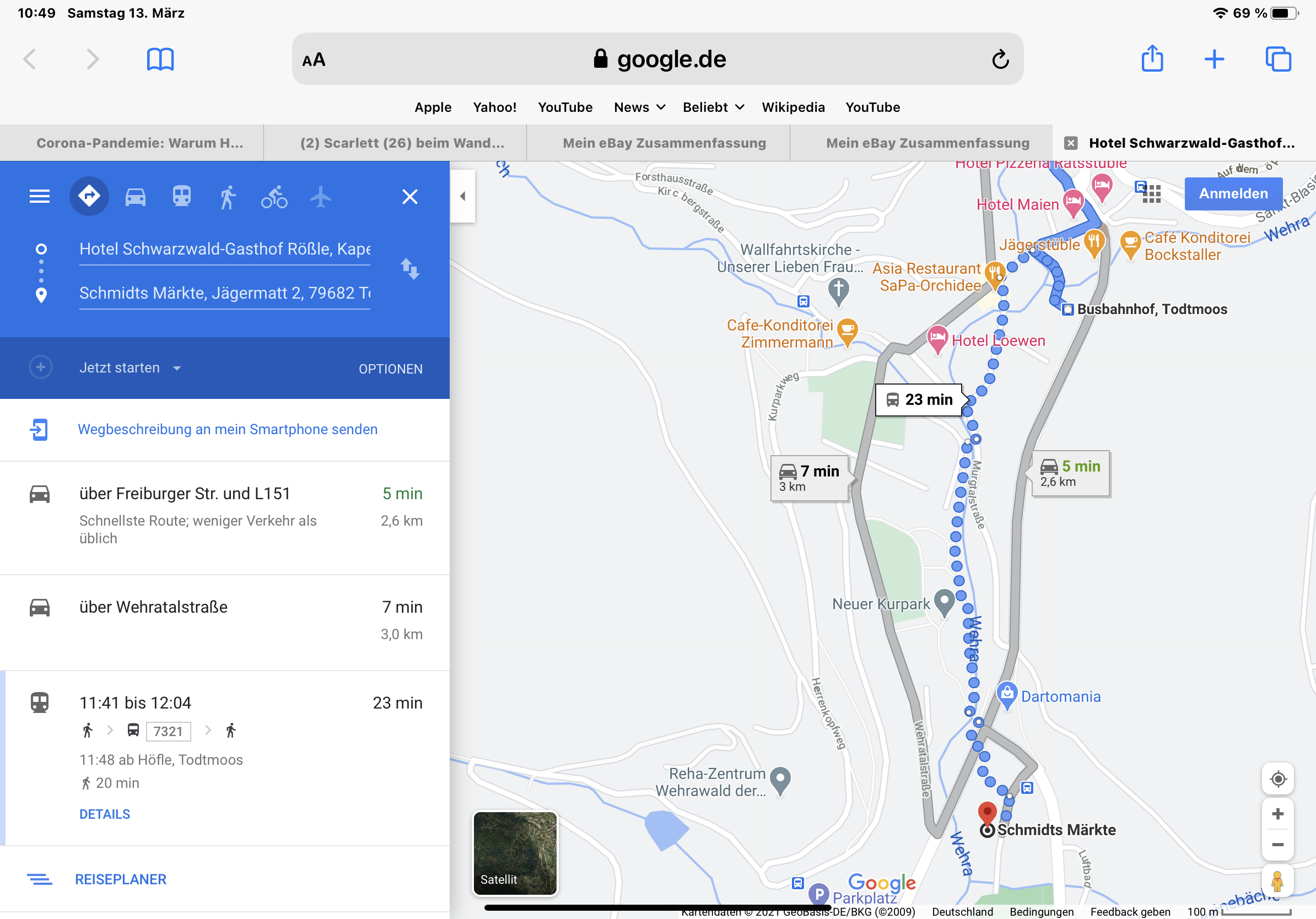This screenshot has height=919, width=1316.
Task: Click the Reha-Zentrum Wehrawald pin
Action: pyautogui.click(x=780, y=780)
